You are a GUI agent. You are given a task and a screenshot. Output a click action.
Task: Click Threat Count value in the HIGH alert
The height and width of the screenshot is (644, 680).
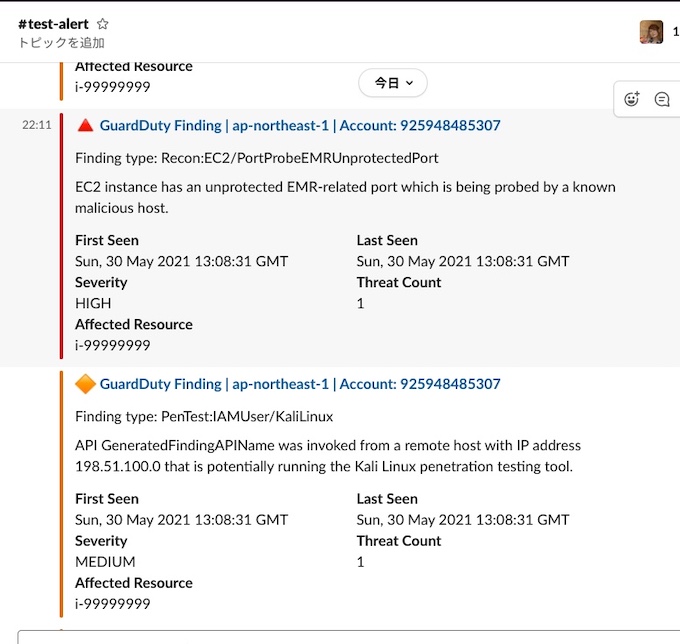pos(360,303)
